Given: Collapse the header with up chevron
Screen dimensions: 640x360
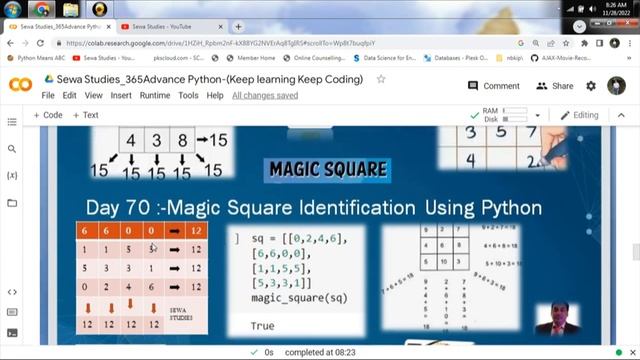Looking at the screenshot, I should point(621,116).
